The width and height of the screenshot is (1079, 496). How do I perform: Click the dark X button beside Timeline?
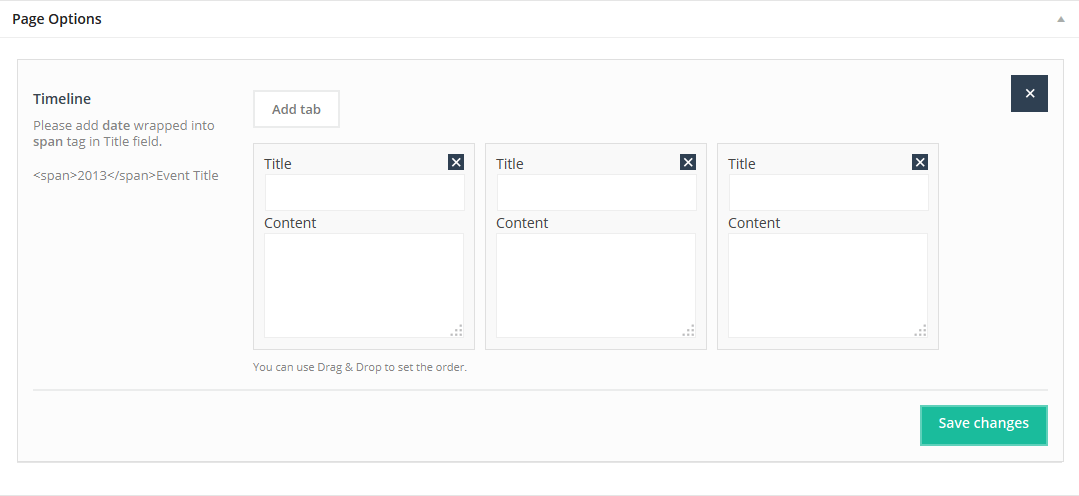1029,93
